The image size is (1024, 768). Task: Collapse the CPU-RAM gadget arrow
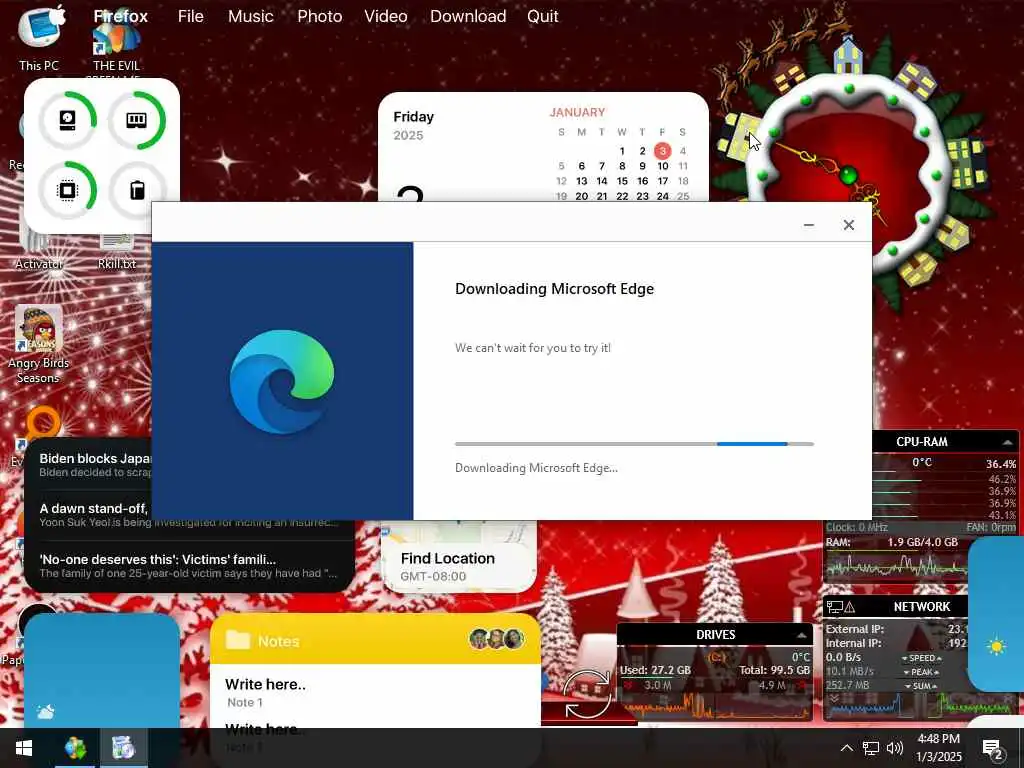(1007, 442)
